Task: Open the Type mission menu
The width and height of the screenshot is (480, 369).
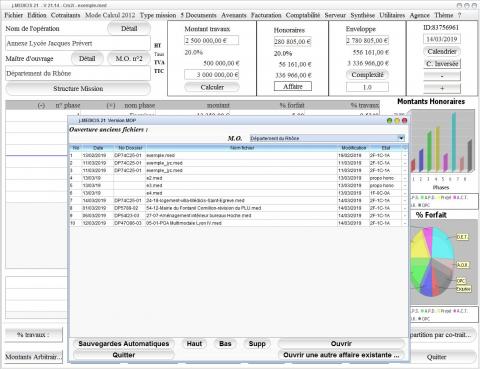Action: 158,15
